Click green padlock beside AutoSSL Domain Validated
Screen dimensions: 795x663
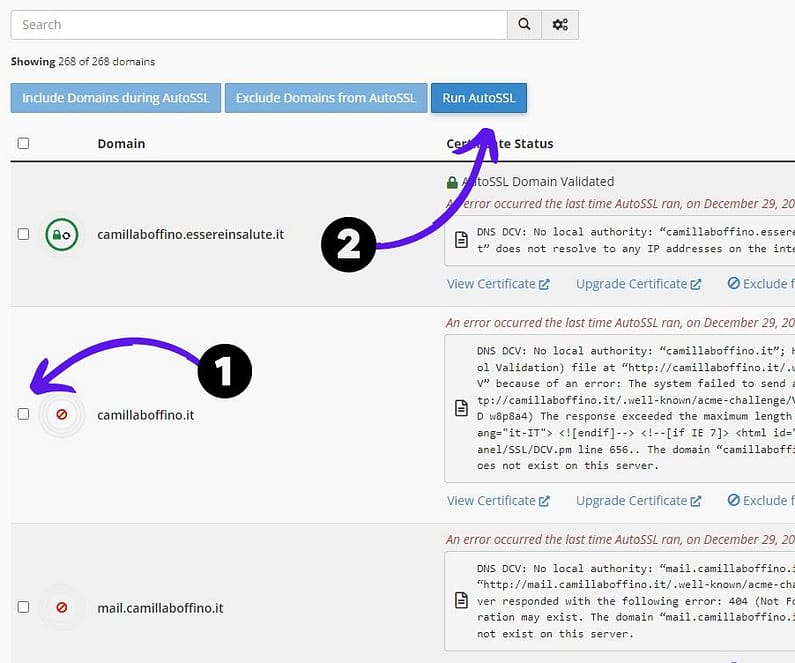pos(452,182)
